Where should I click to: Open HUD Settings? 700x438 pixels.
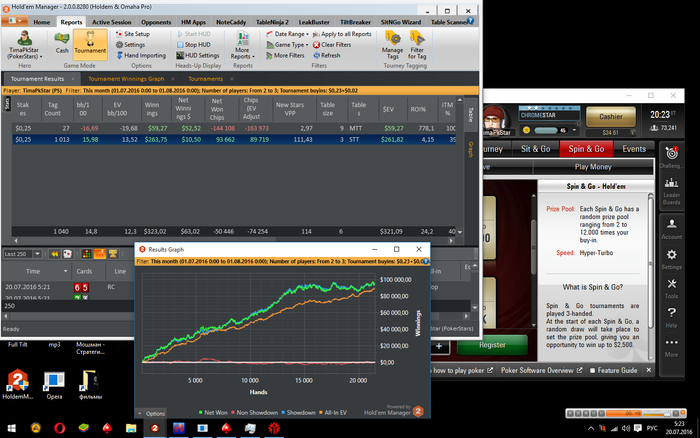click(198, 55)
